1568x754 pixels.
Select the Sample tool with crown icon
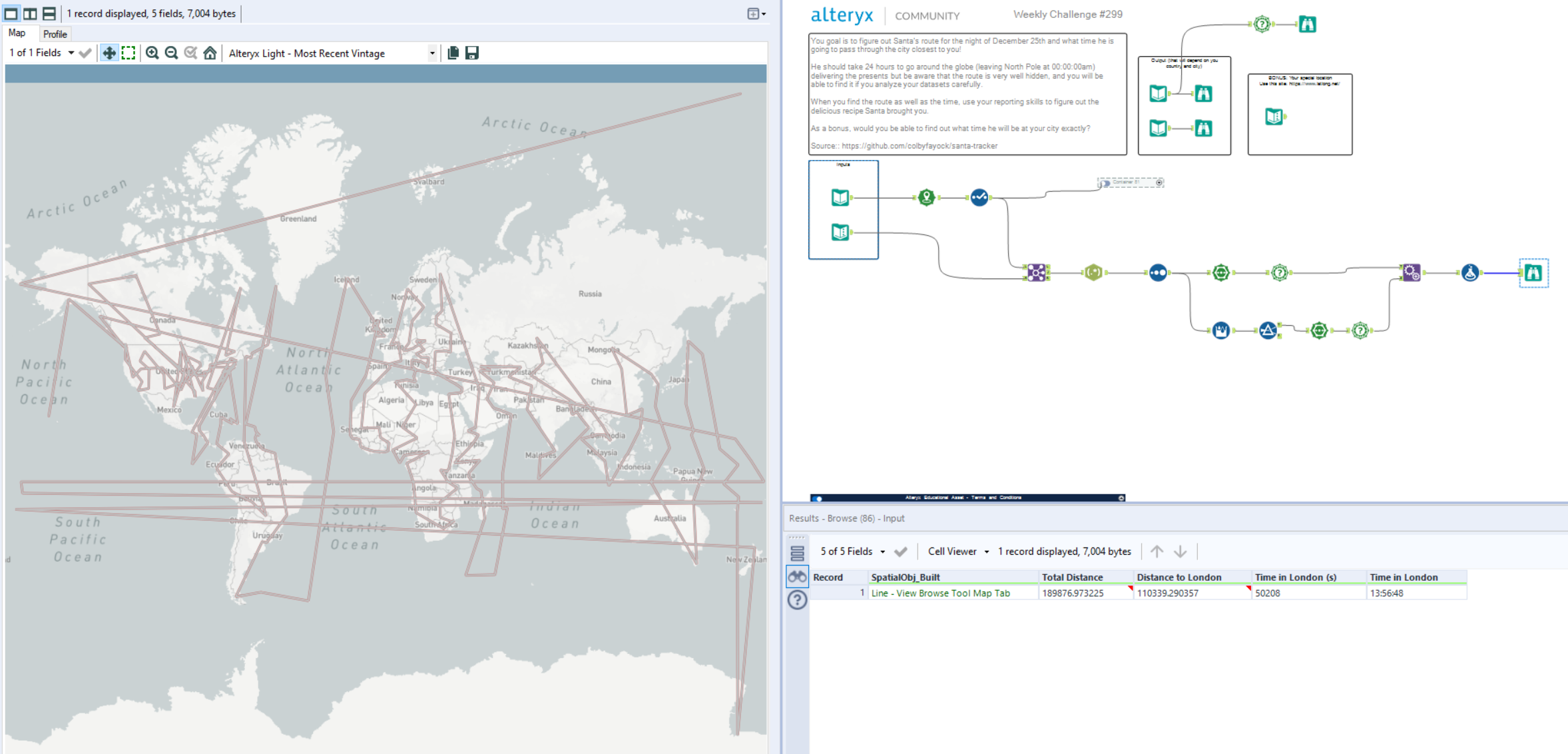tap(1220, 330)
